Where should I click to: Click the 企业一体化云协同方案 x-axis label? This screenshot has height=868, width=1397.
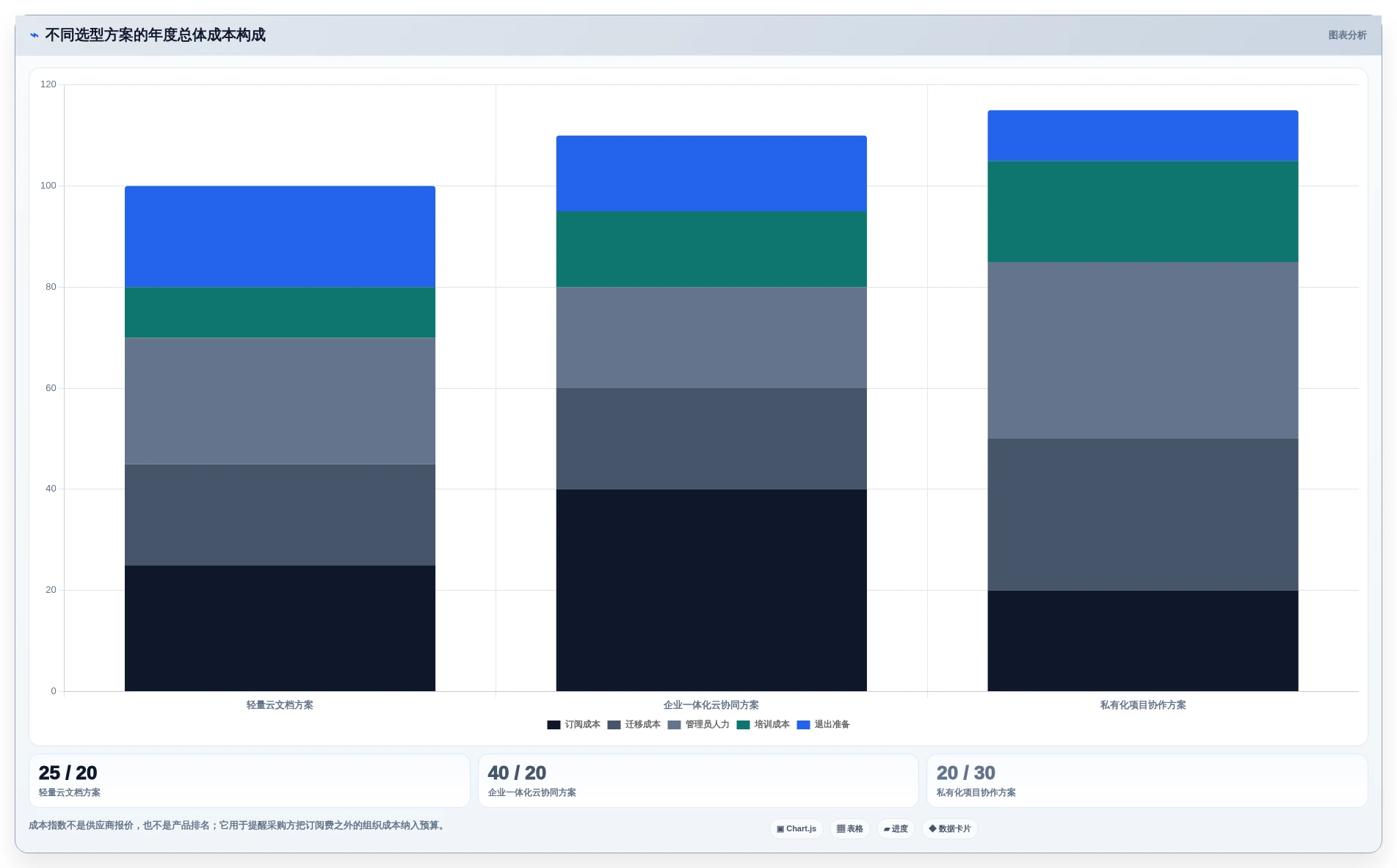(711, 705)
